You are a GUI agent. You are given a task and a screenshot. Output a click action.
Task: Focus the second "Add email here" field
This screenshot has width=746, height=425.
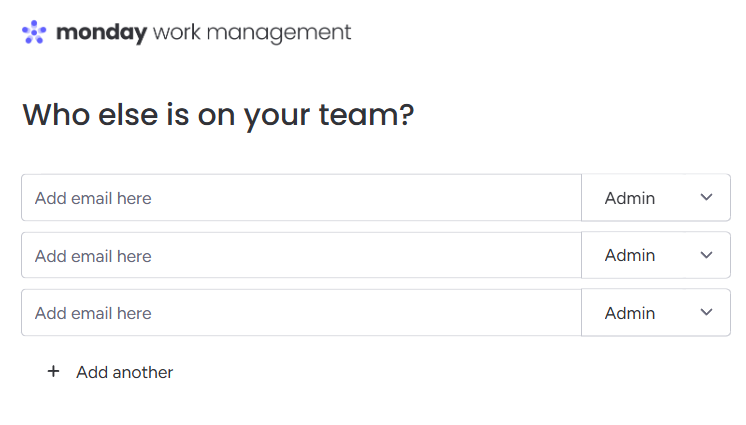pyautogui.click(x=302, y=255)
